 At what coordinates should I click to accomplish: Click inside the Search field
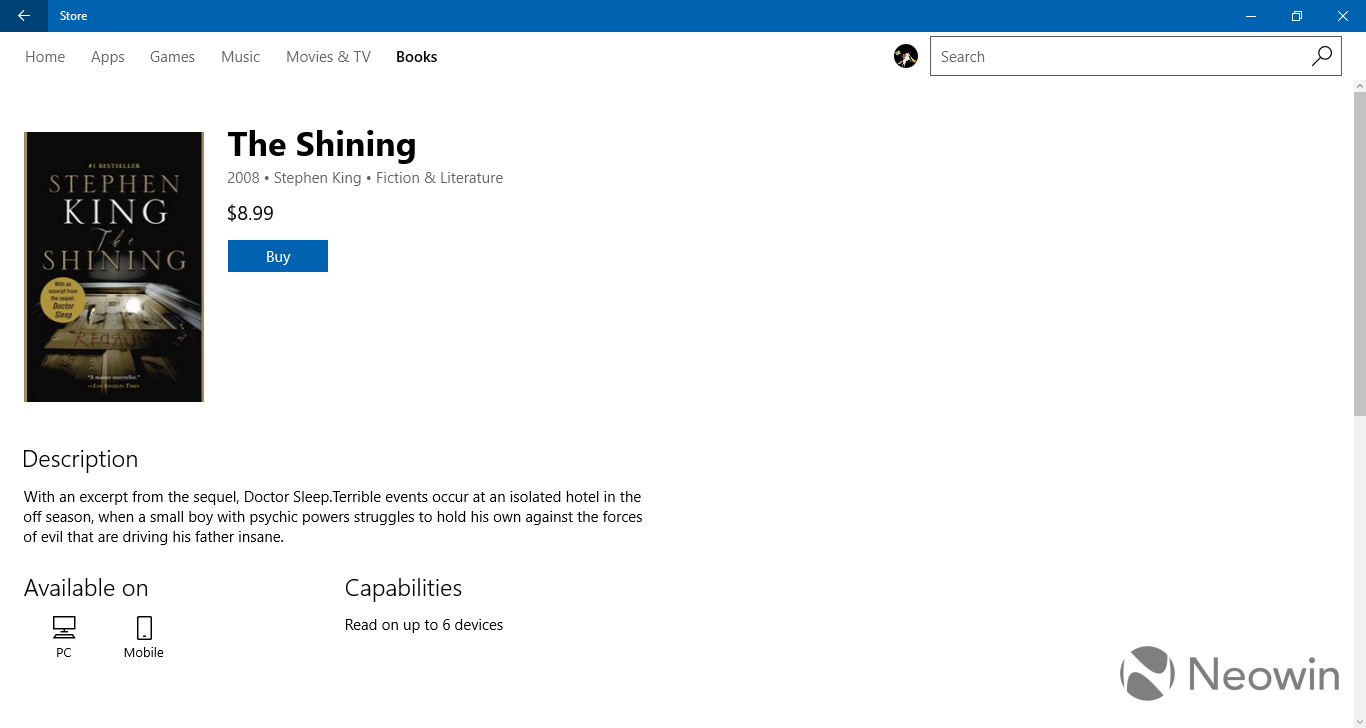coord(1100,56)
